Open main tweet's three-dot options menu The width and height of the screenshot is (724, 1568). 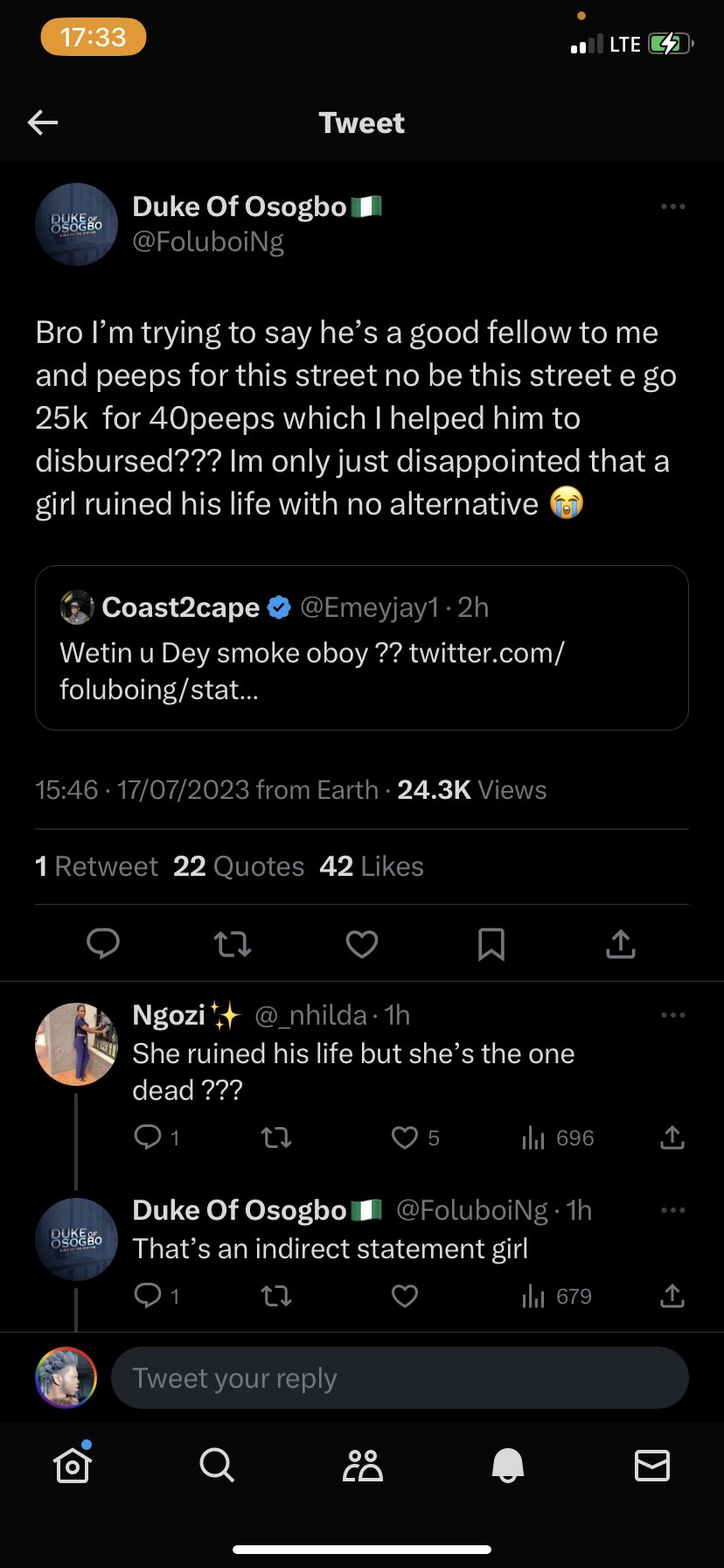[x=672, y=206]
